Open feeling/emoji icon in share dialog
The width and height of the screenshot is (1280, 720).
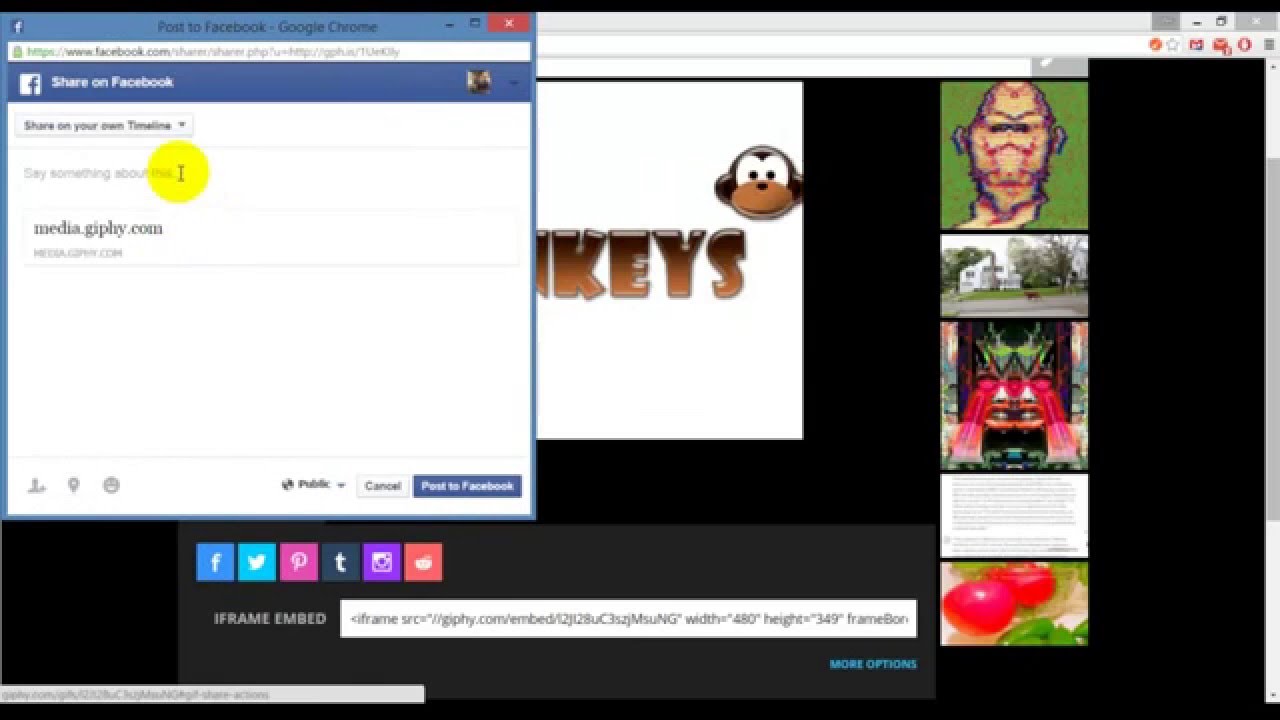coord(111,485)
